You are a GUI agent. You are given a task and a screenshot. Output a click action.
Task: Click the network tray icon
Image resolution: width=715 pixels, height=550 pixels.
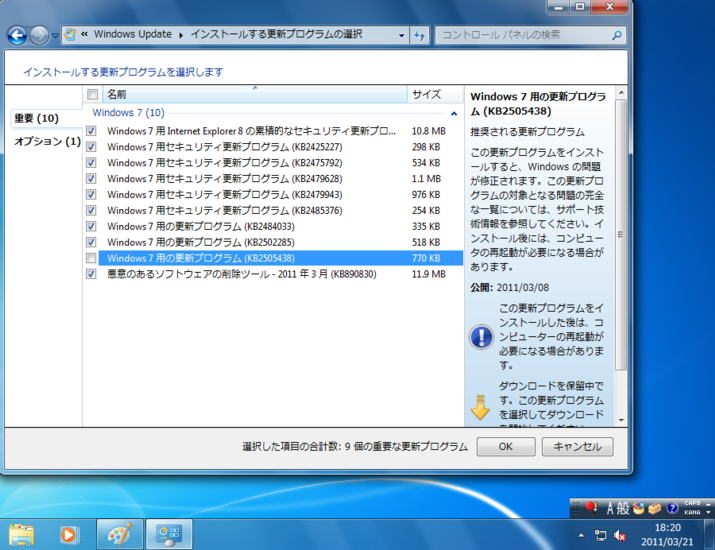(601, 535)
